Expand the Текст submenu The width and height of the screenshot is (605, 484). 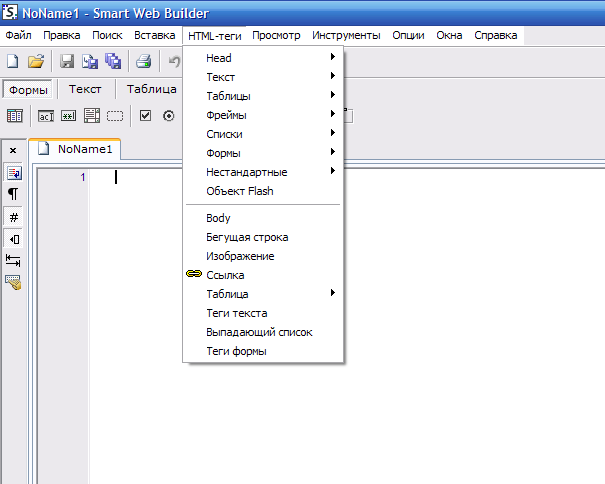[x=263, y=77]
